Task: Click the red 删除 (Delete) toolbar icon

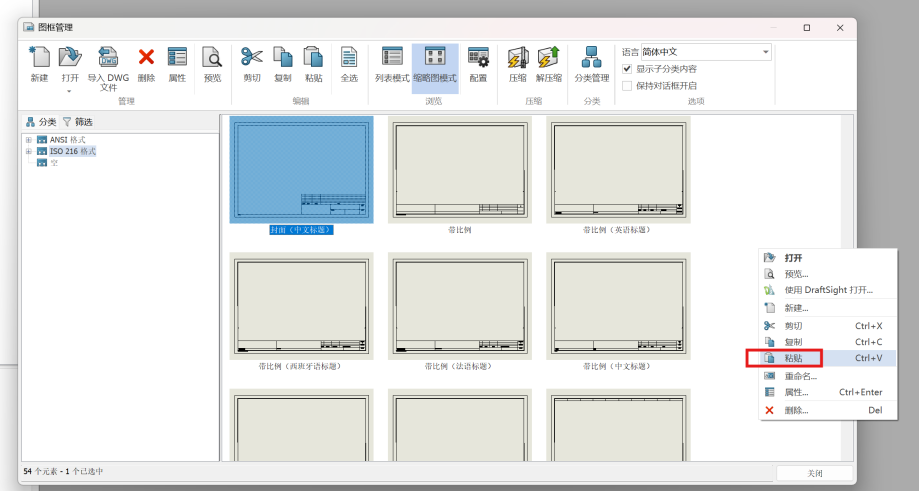Action: [x=146, y=59]
